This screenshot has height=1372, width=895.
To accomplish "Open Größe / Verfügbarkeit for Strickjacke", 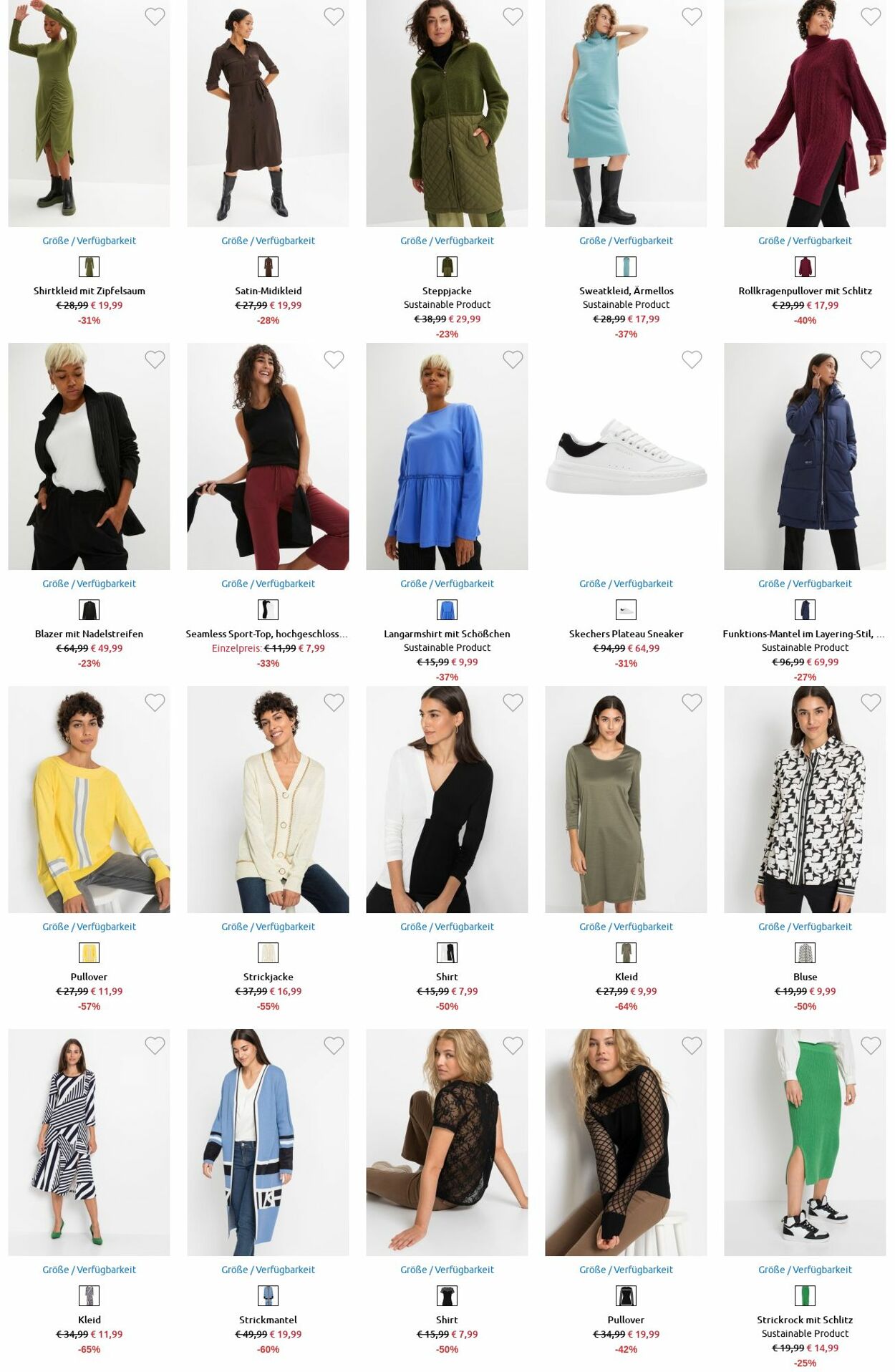I will [x=268, y=927].
